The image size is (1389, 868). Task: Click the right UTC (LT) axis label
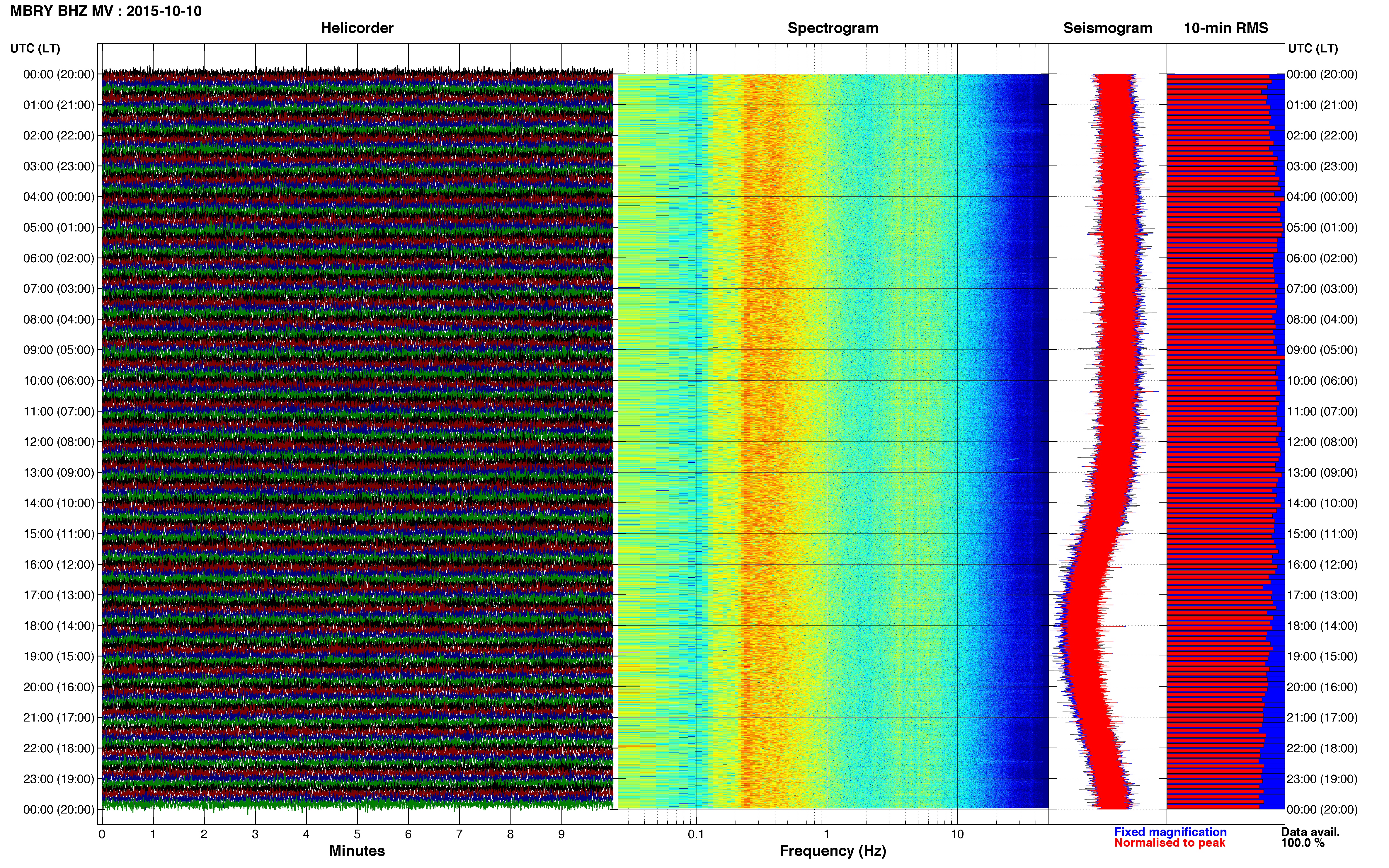[1313, 48]
